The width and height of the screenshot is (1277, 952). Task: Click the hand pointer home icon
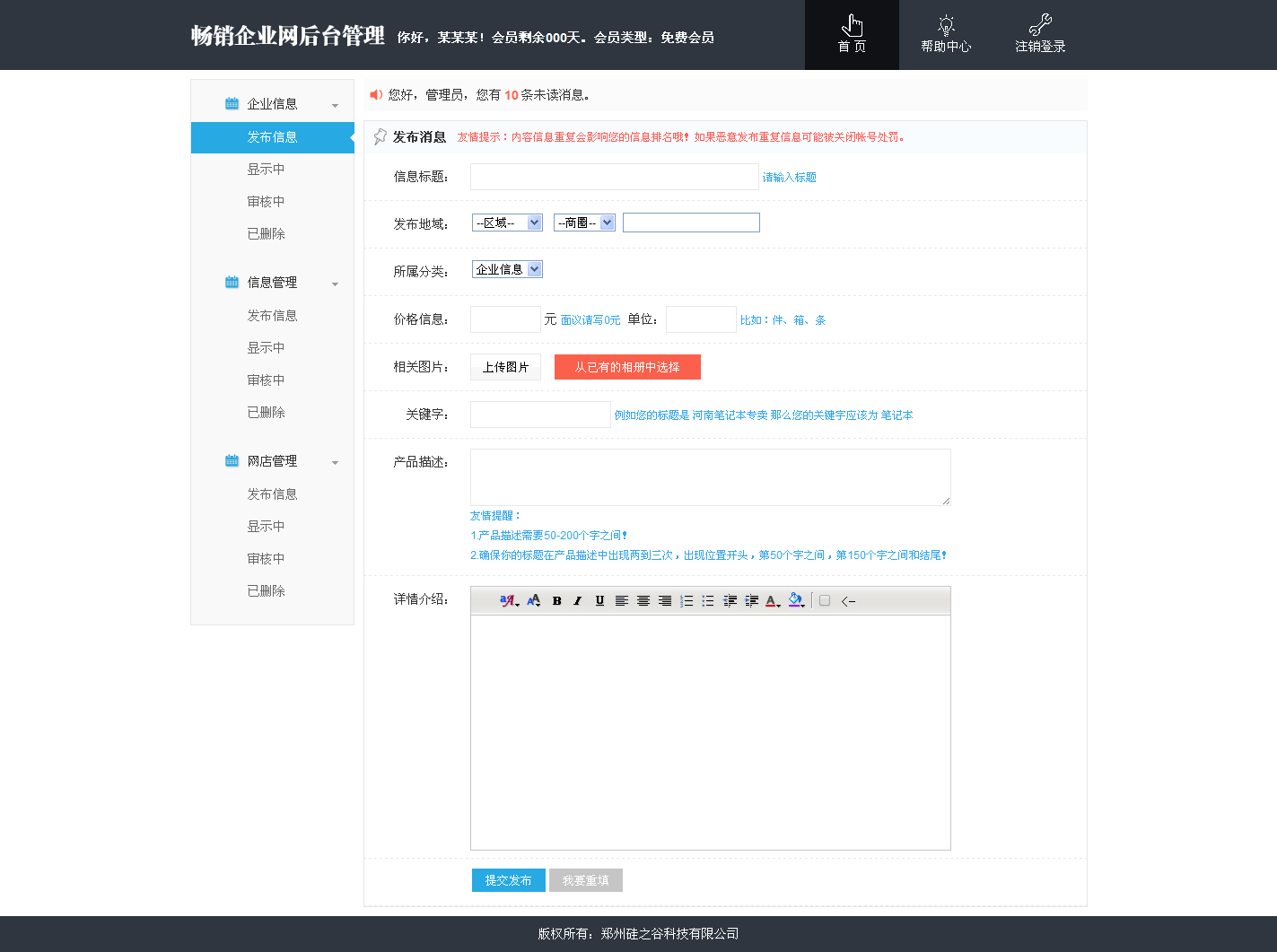tap(853, 25)
